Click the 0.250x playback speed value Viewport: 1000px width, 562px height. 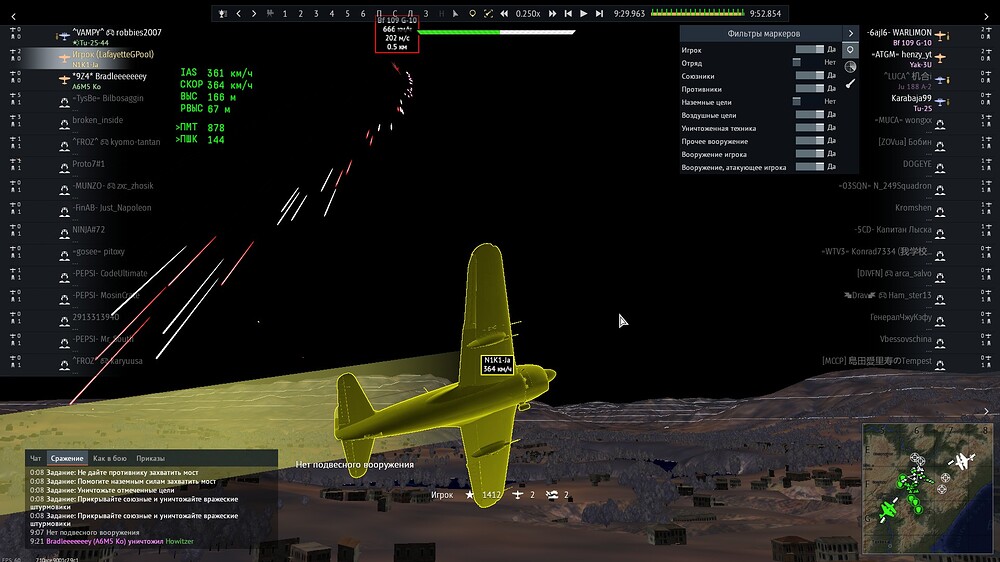tap(528, 13)
